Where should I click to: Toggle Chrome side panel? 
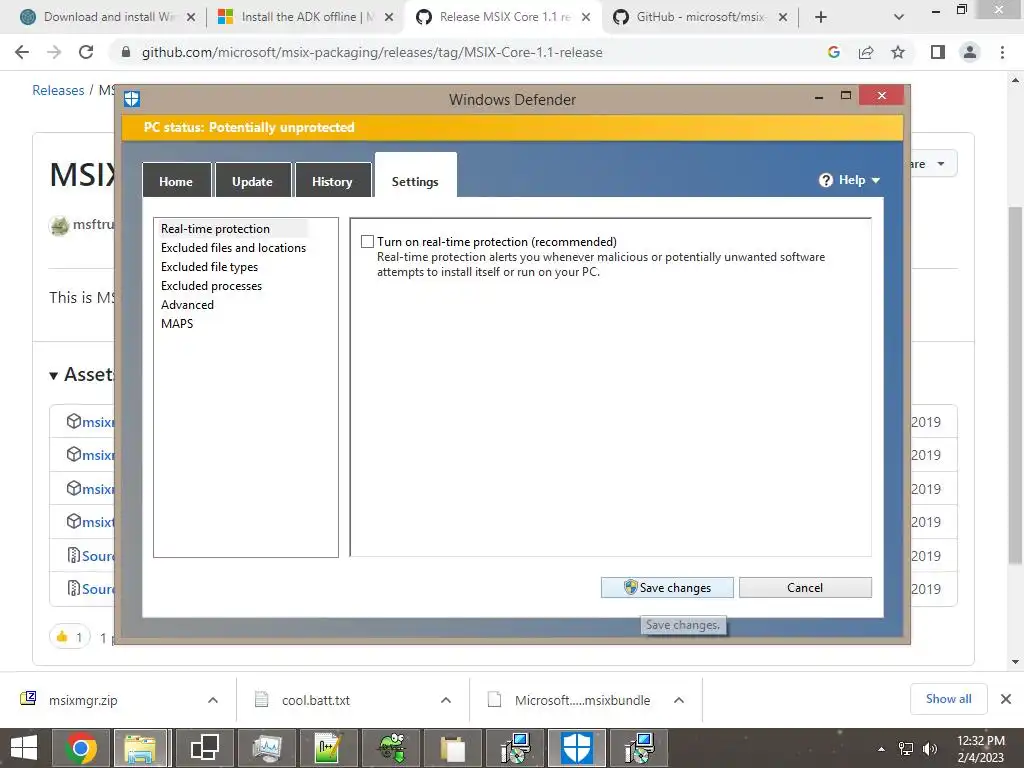[x=938, y=52]
